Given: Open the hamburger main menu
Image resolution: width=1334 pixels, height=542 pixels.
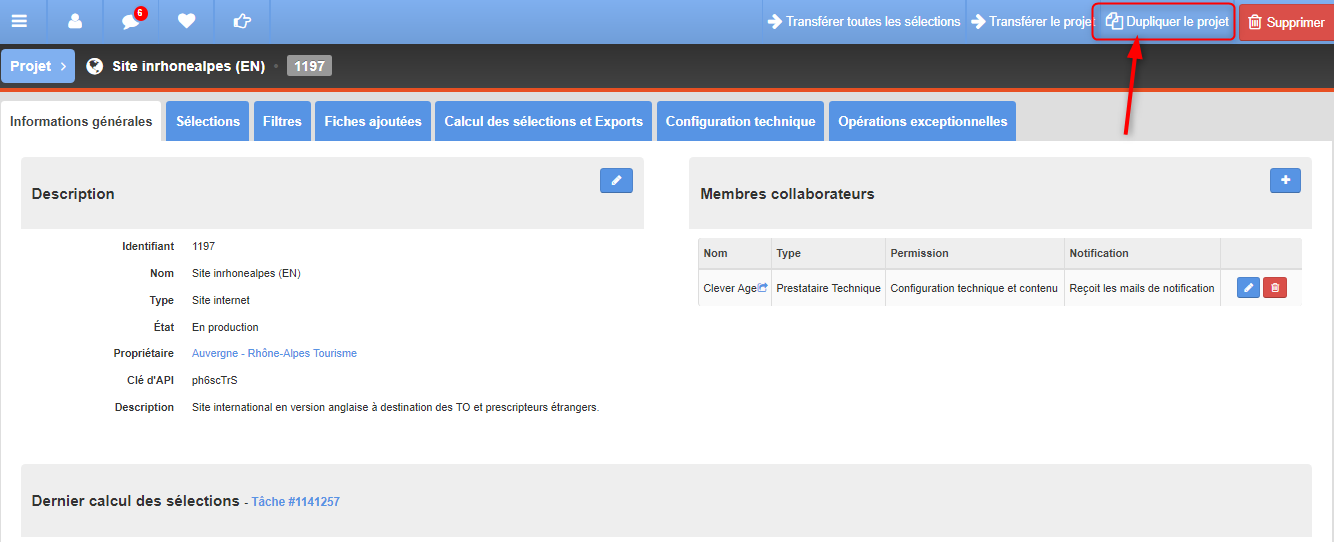Looking at the screenshot, I should point(19,21).
